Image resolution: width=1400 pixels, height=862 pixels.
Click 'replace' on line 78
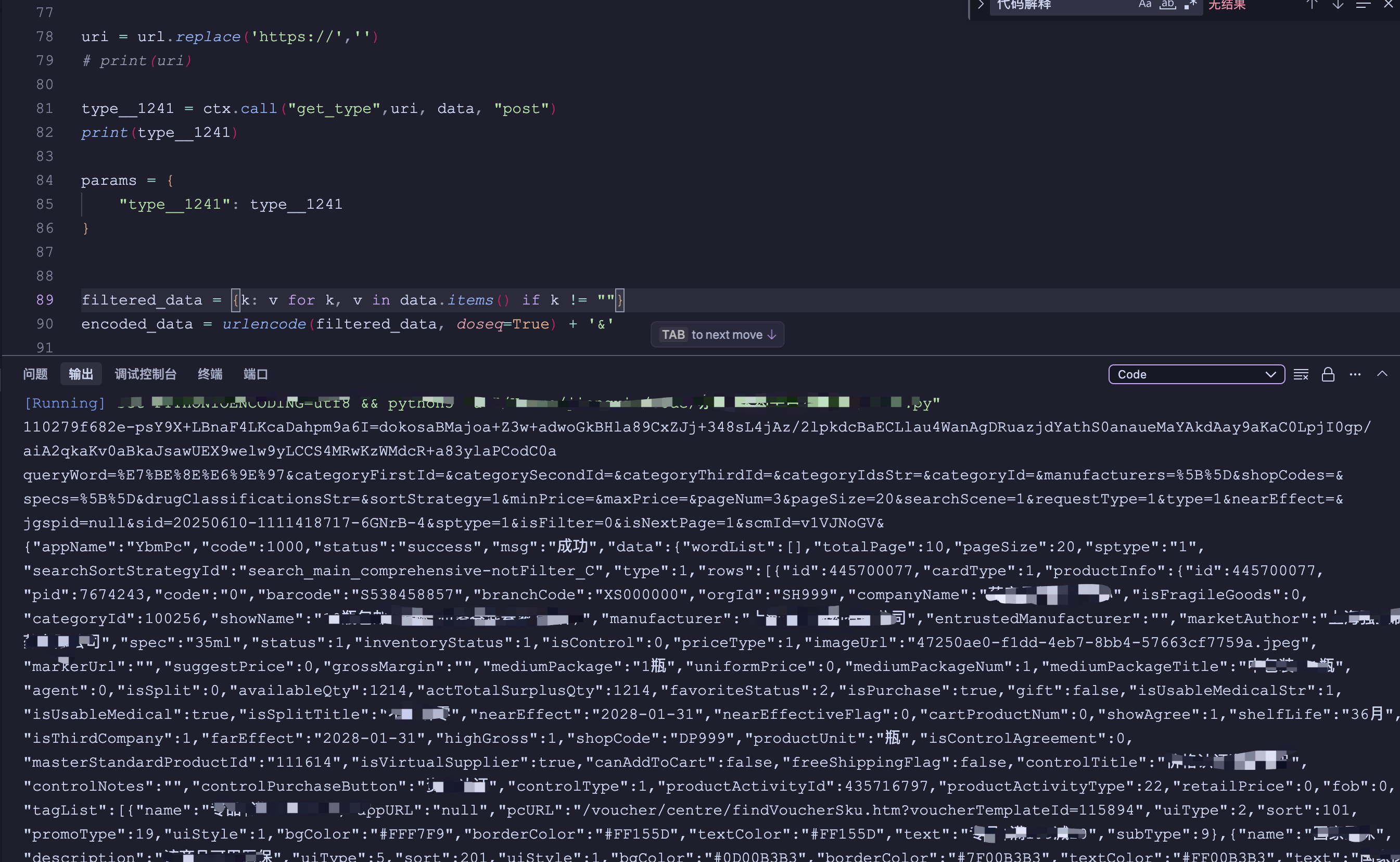(208, 36)
